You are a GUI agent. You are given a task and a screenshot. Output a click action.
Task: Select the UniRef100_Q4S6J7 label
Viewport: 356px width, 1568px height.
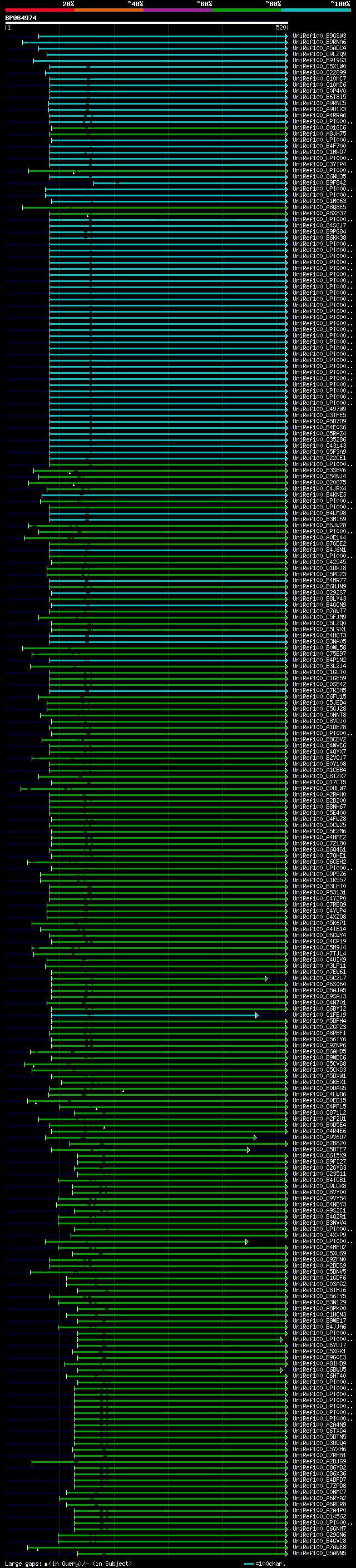tap(319, 226)
